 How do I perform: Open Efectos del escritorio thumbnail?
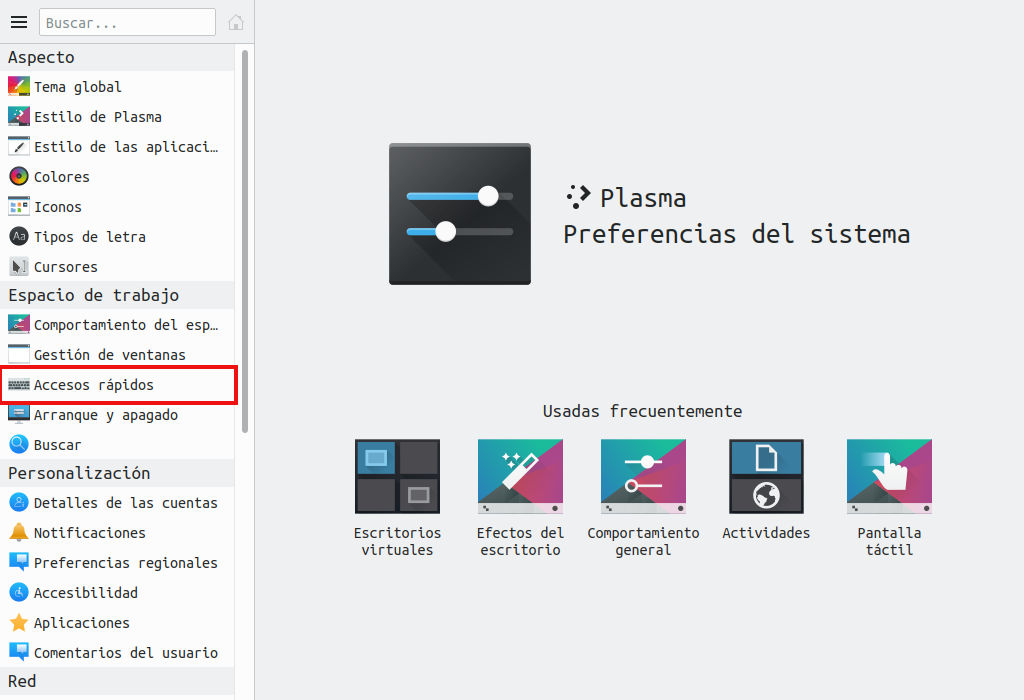[x=520, y=476]
